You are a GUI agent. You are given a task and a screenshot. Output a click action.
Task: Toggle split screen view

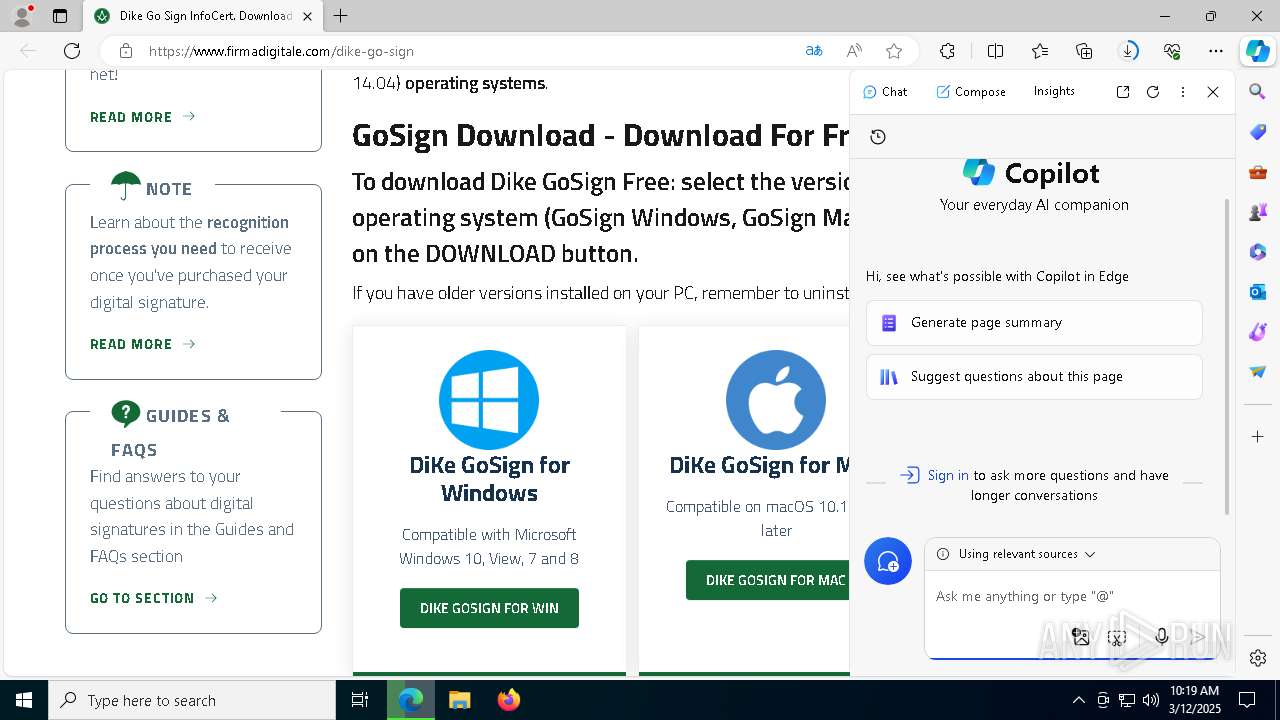tap(995, 51)
